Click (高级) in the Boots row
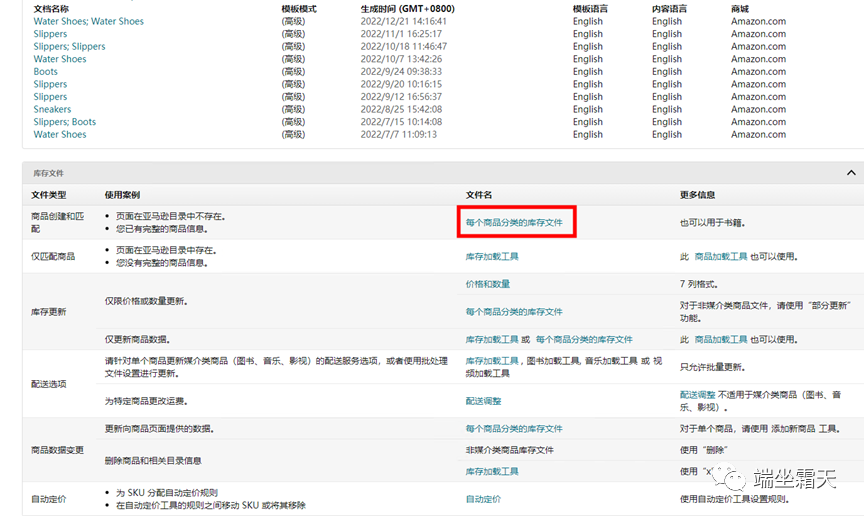The width and height of the screenshot is (864, 516). pos(293,72)
